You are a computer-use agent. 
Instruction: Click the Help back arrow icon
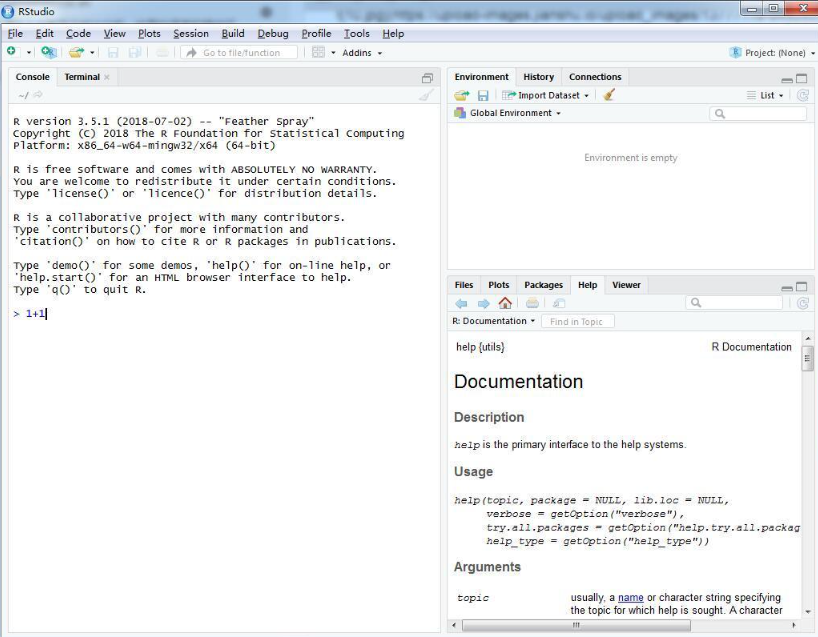pyautogui.click(x=461, y=303)
